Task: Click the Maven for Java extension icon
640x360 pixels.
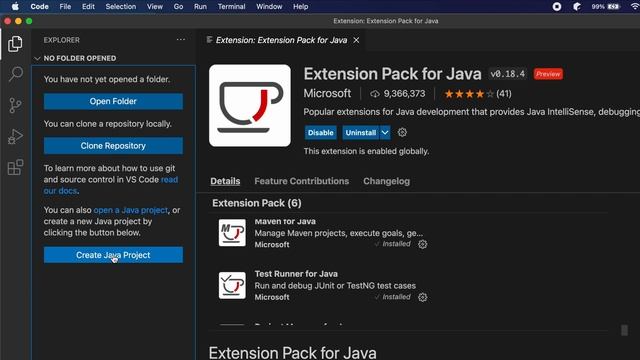Action: [232, 233]
